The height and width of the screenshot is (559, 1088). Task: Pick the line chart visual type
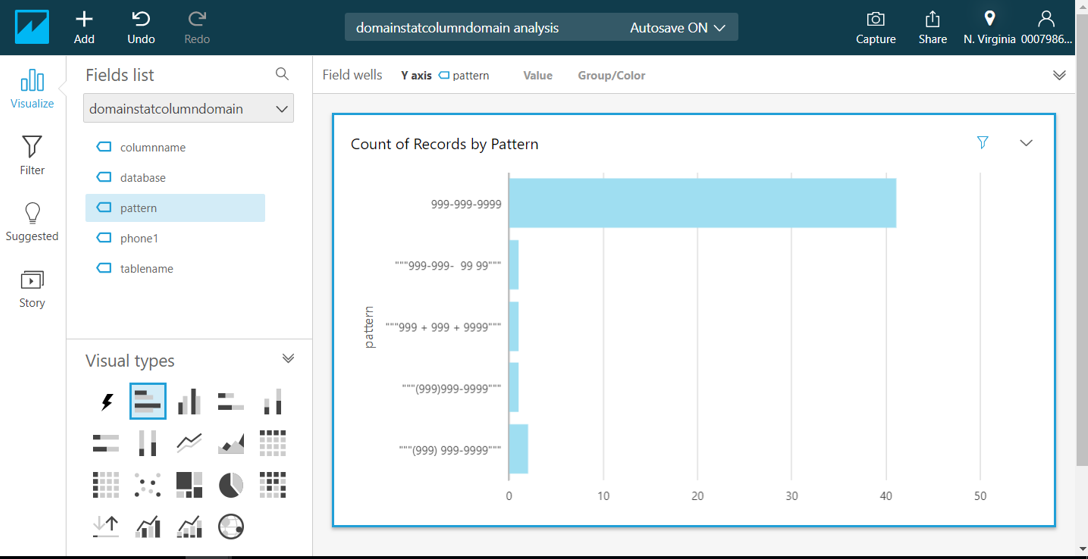pos(189,442)
